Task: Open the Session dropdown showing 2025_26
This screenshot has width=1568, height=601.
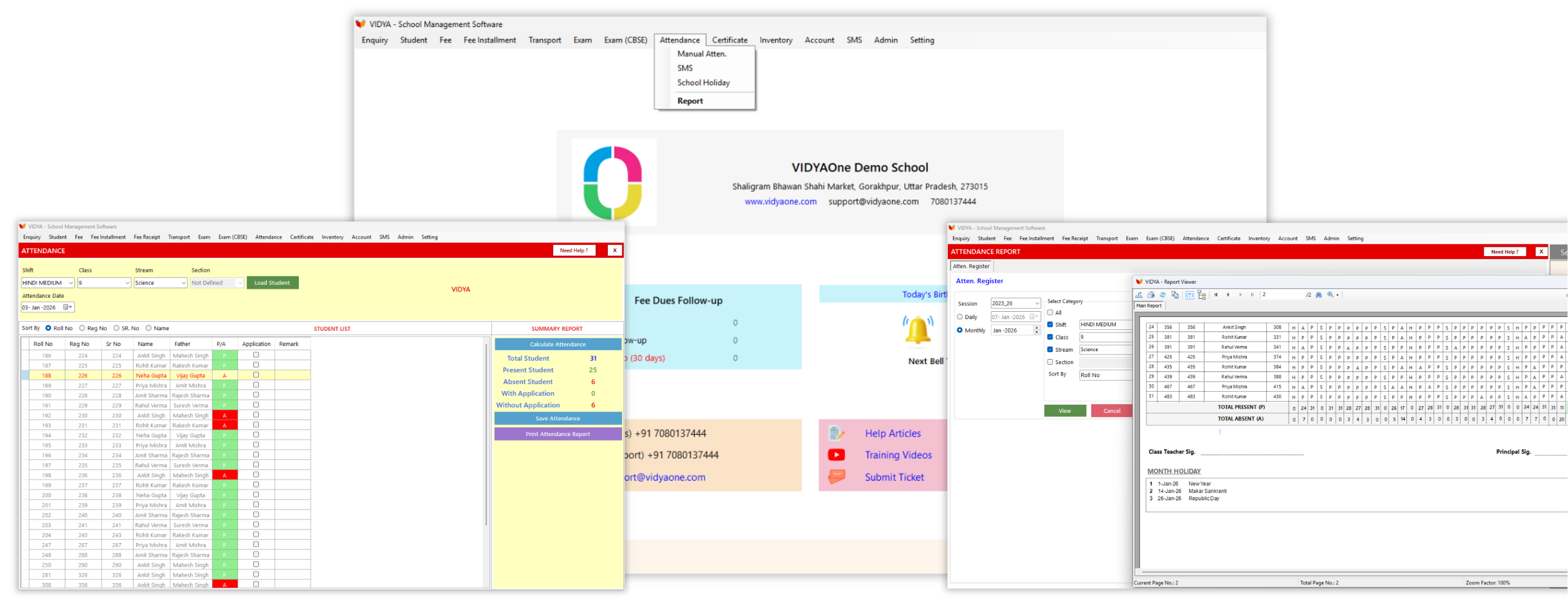Action: [x=1015, y=304]
